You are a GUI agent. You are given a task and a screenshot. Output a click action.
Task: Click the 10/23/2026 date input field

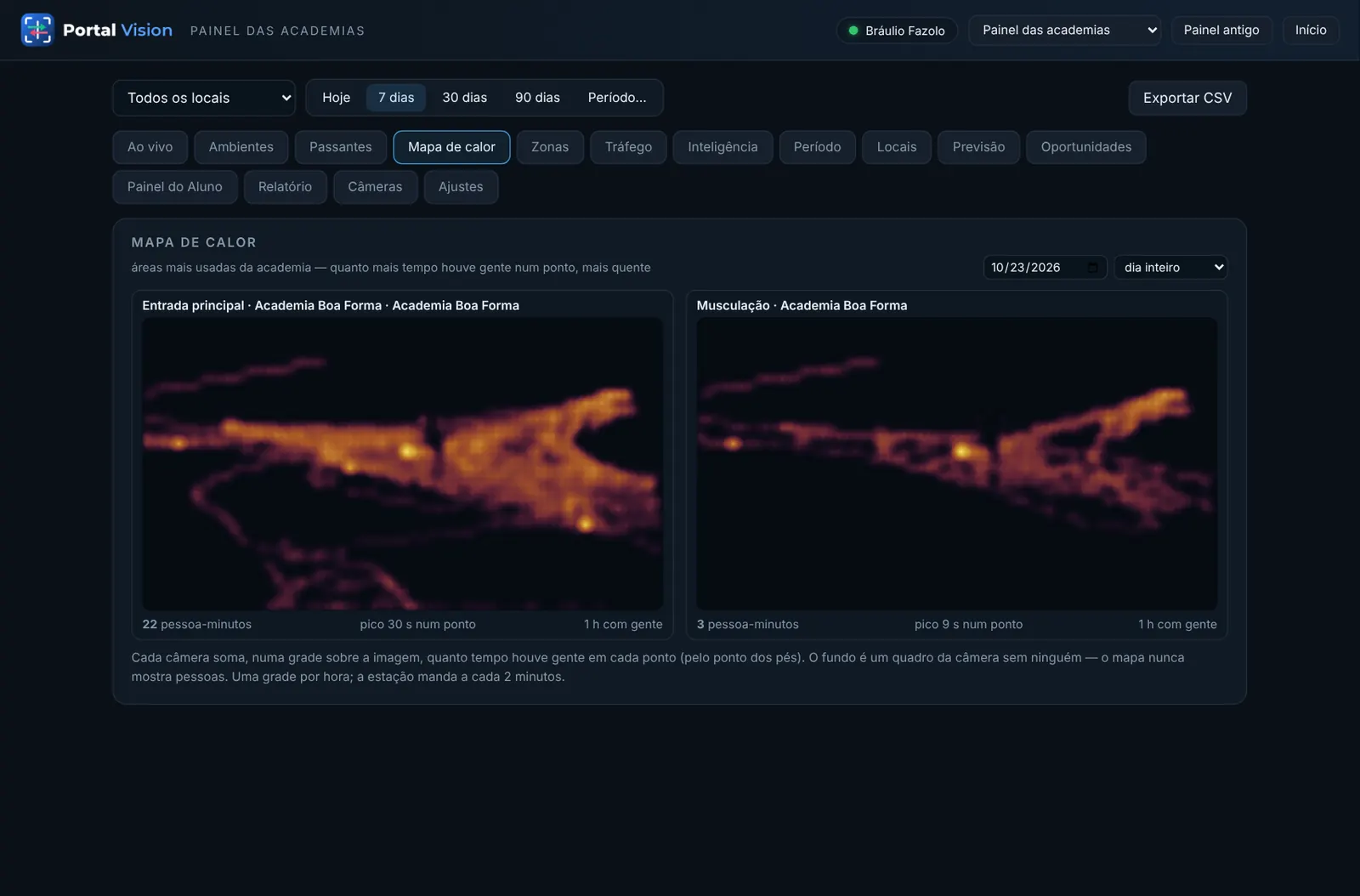[1045, 268]
